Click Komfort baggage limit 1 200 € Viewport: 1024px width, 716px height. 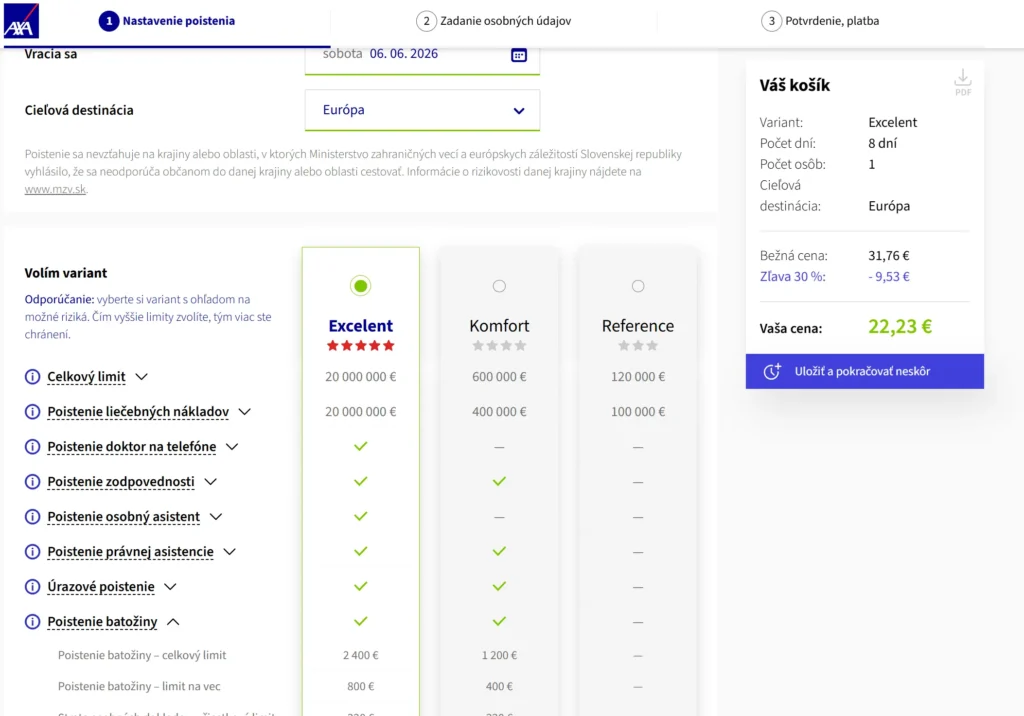[499, 655]
